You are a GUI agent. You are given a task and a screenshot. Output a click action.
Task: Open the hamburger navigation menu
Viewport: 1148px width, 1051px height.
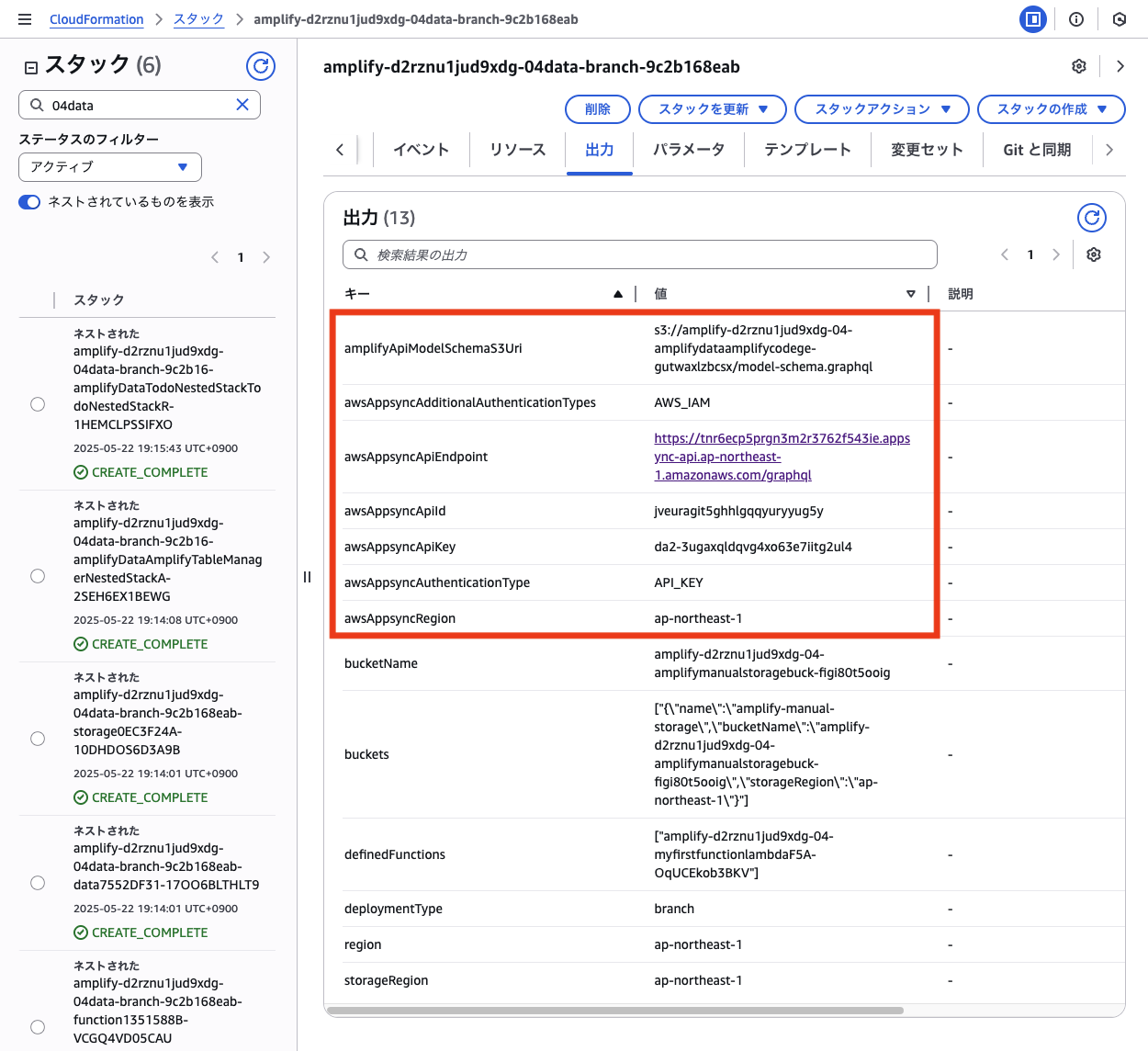point(25,19)
